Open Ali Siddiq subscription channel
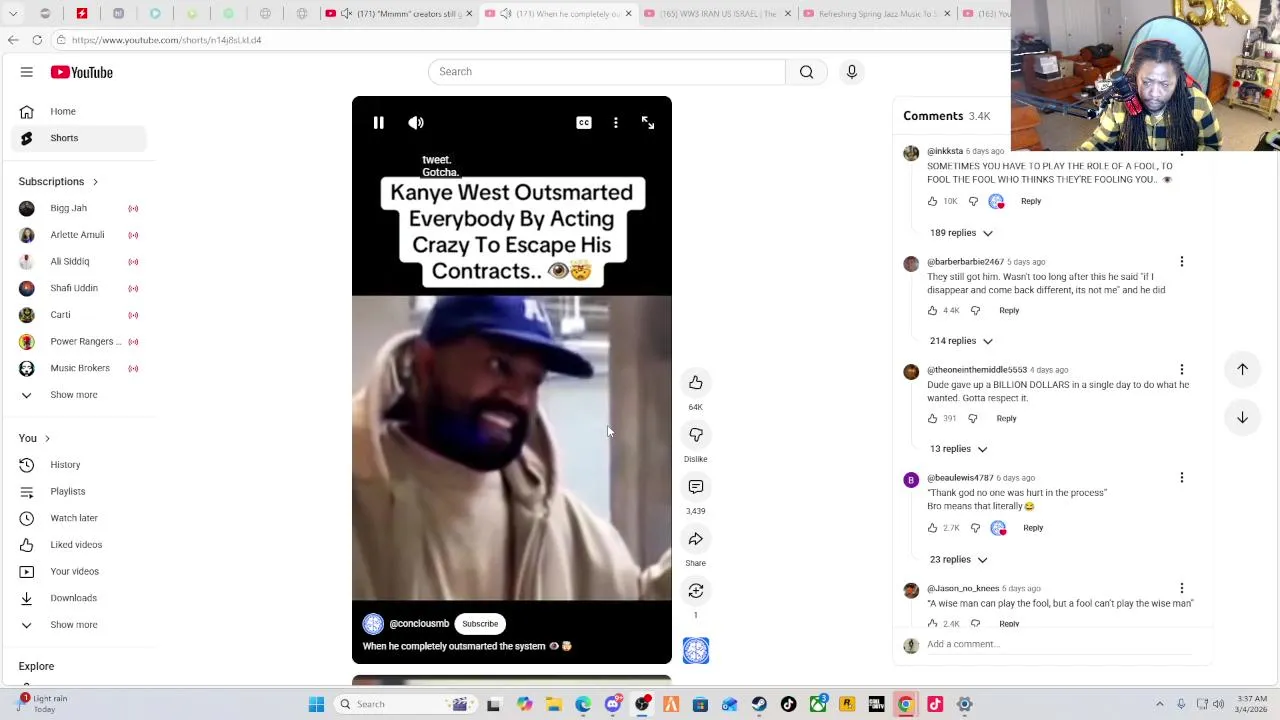Screen dimensions: 1280x720 click(78, 261)
